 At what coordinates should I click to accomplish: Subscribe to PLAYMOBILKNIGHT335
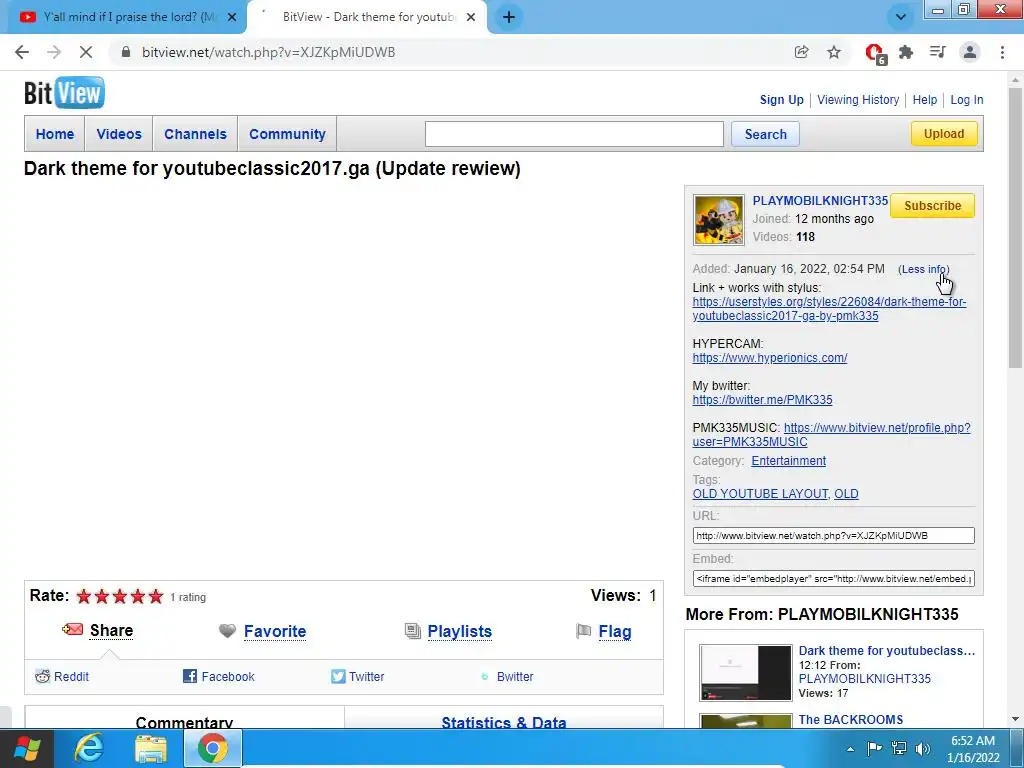point(932,206)
